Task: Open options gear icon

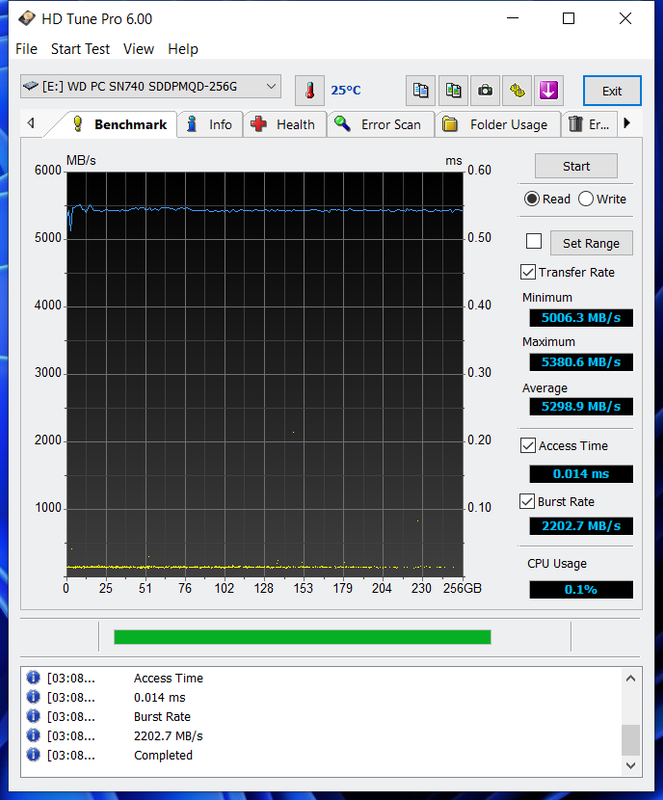Action: tap(517, 91)
